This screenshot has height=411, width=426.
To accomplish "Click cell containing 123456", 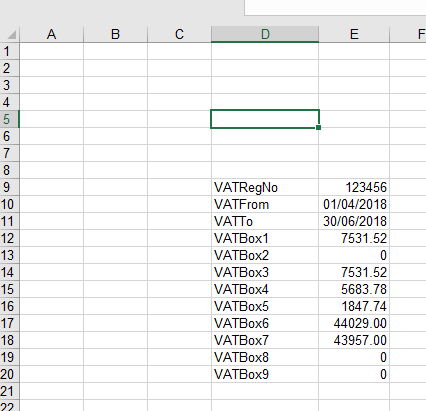I will click(x=354, y=187).
